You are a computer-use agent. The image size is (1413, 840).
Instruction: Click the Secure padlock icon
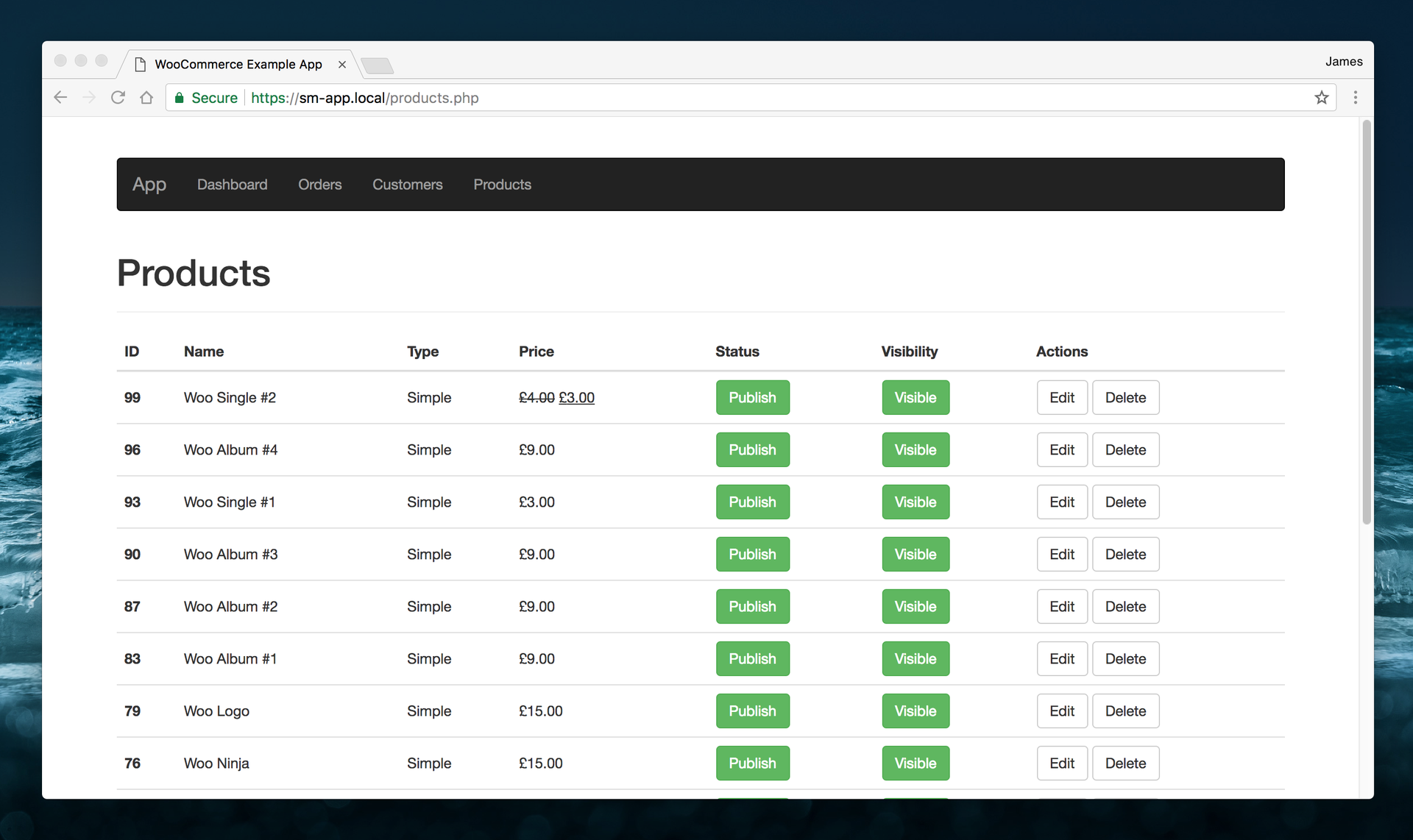point(178,97)
